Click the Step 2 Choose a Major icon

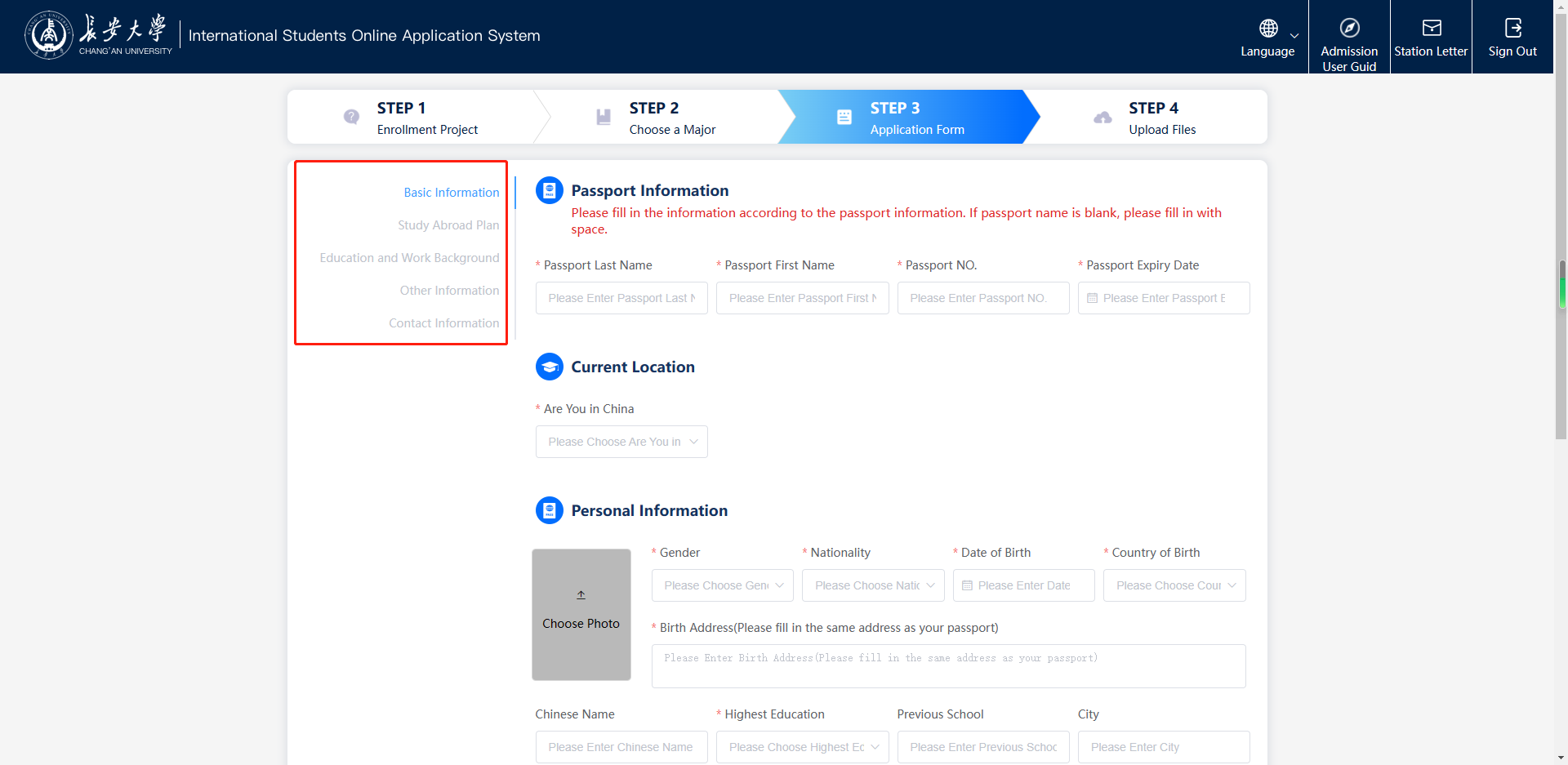pyautogui.click(x=604, y=117)
